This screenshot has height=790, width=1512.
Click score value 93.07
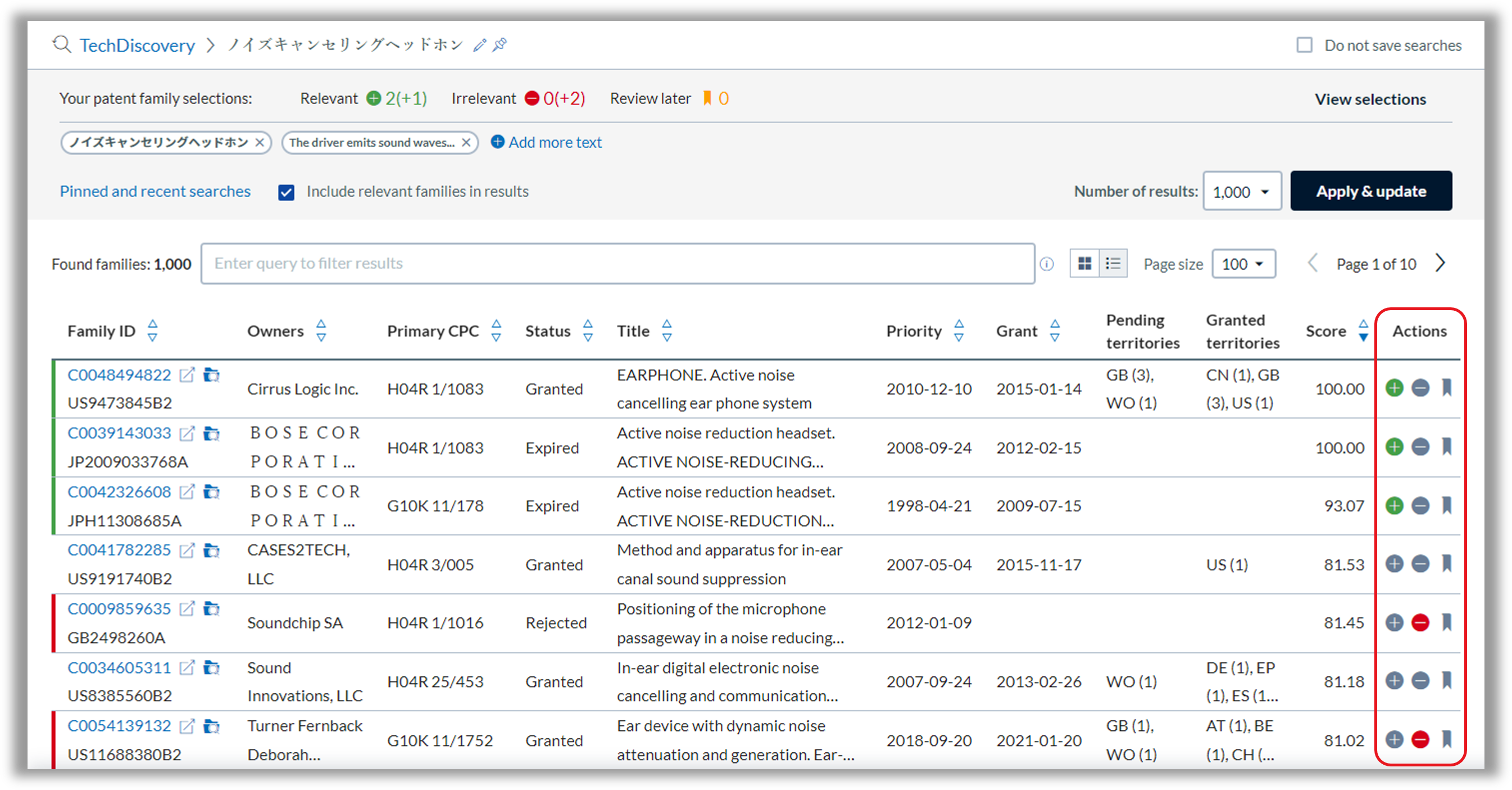1343,506
